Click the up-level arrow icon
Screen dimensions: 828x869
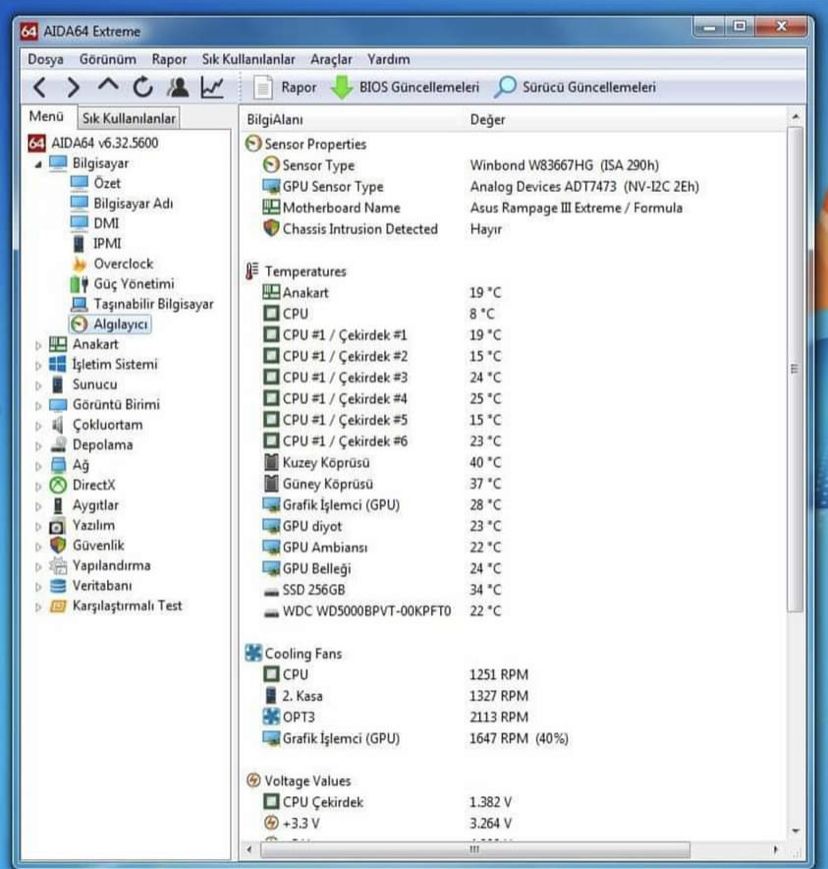click(x=108, y=85)
